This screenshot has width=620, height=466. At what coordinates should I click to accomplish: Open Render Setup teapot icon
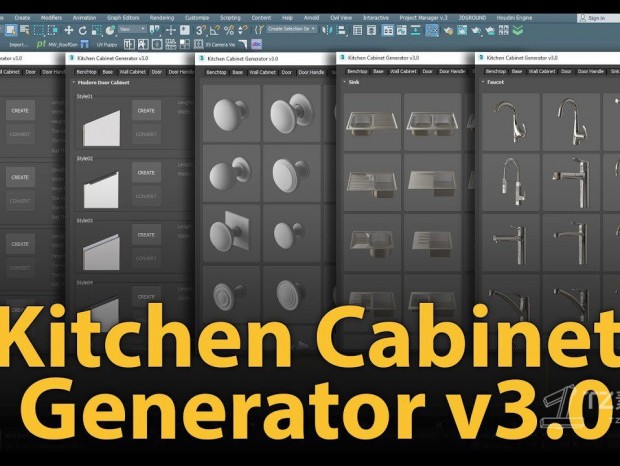[448, 30]
